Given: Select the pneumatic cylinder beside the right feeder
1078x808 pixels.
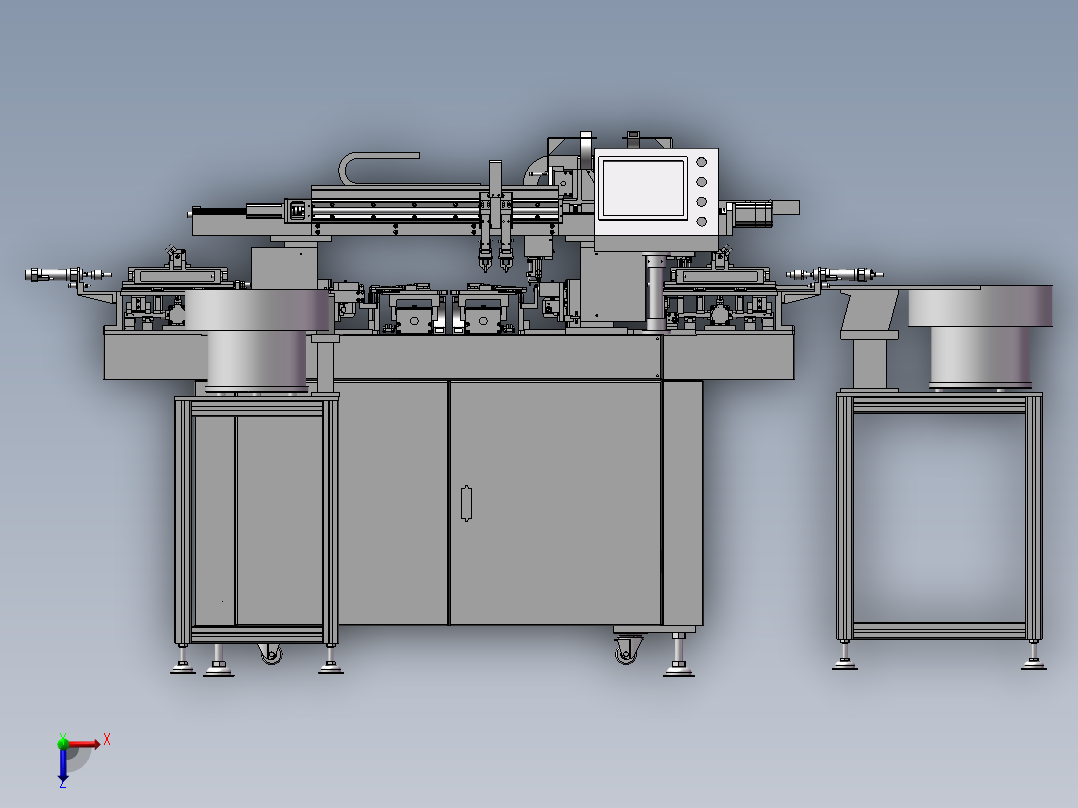Looking at the screenshot, I should [835, 274].
